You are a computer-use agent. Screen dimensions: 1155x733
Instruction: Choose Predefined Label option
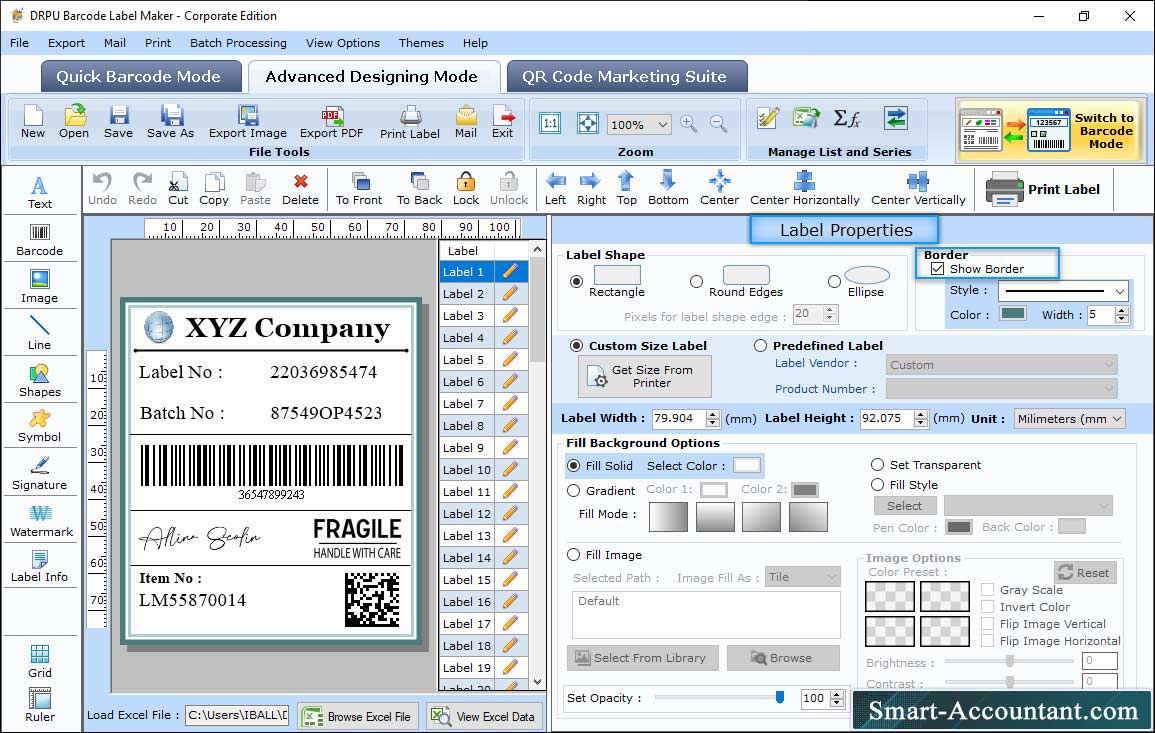(x=759, y=346)
